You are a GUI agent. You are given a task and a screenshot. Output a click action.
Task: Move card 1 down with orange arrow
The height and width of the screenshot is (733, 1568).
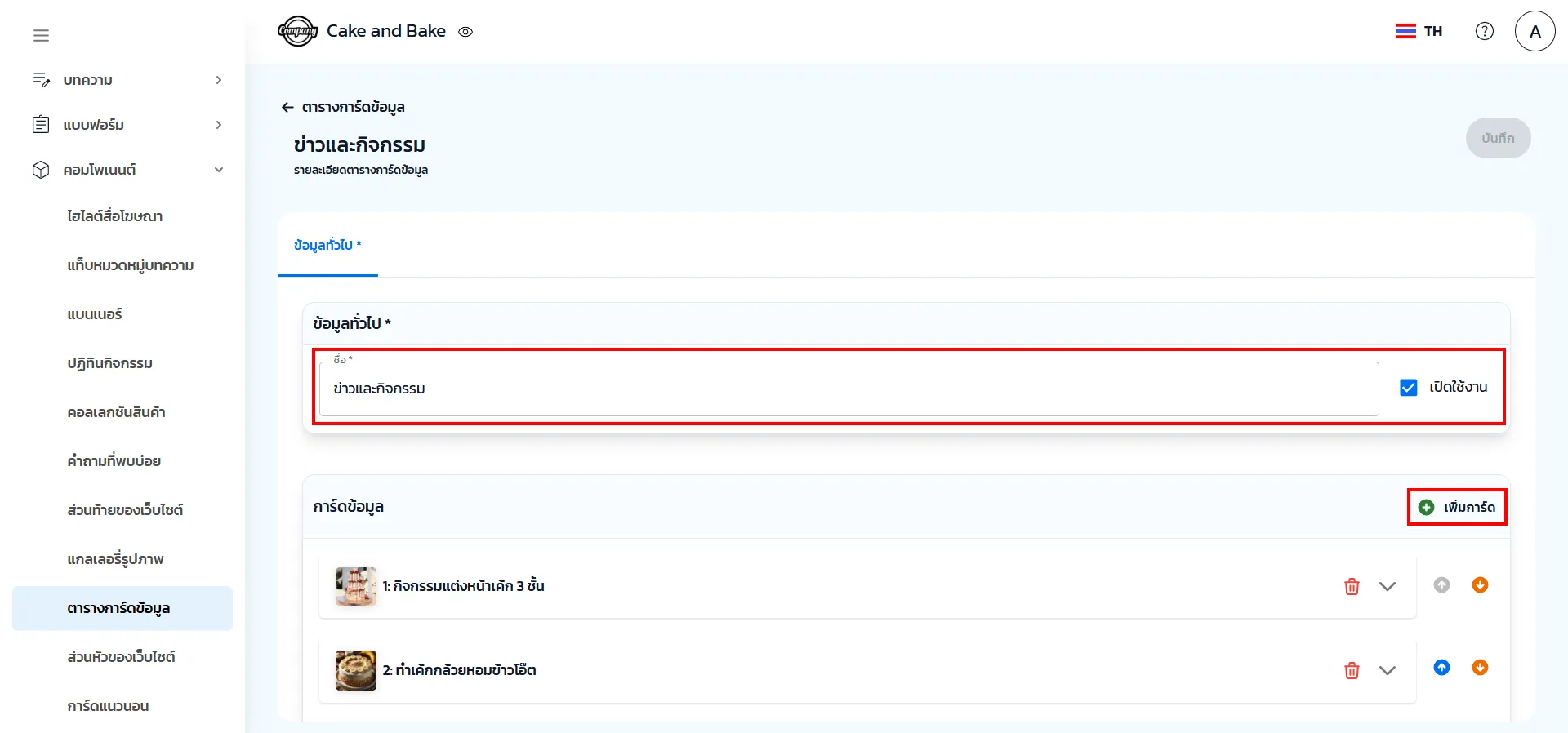(x=1479, y=585)
